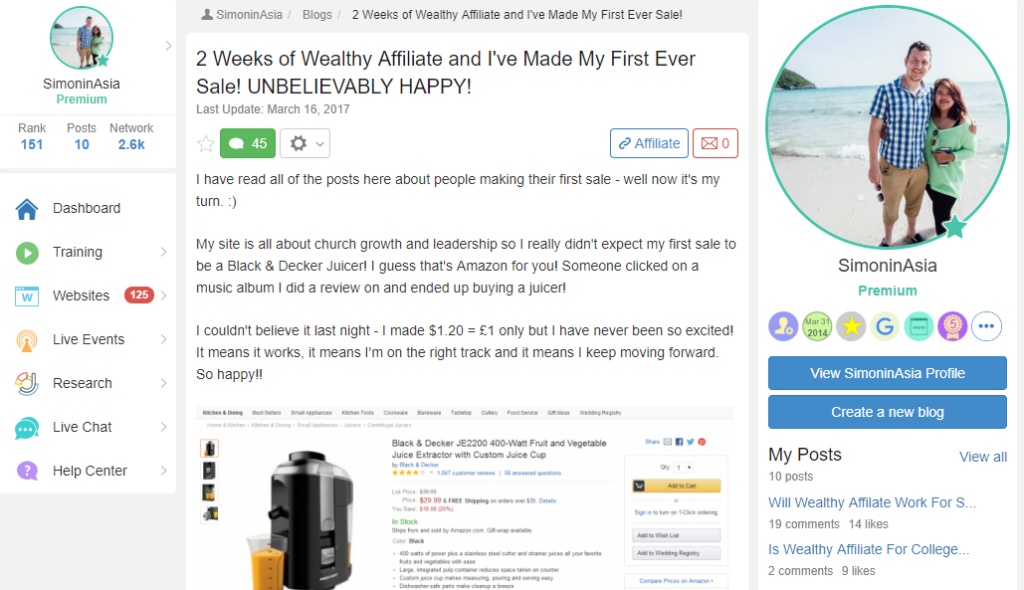
Task: Click the Websites W icon
Action: [27, 296]
